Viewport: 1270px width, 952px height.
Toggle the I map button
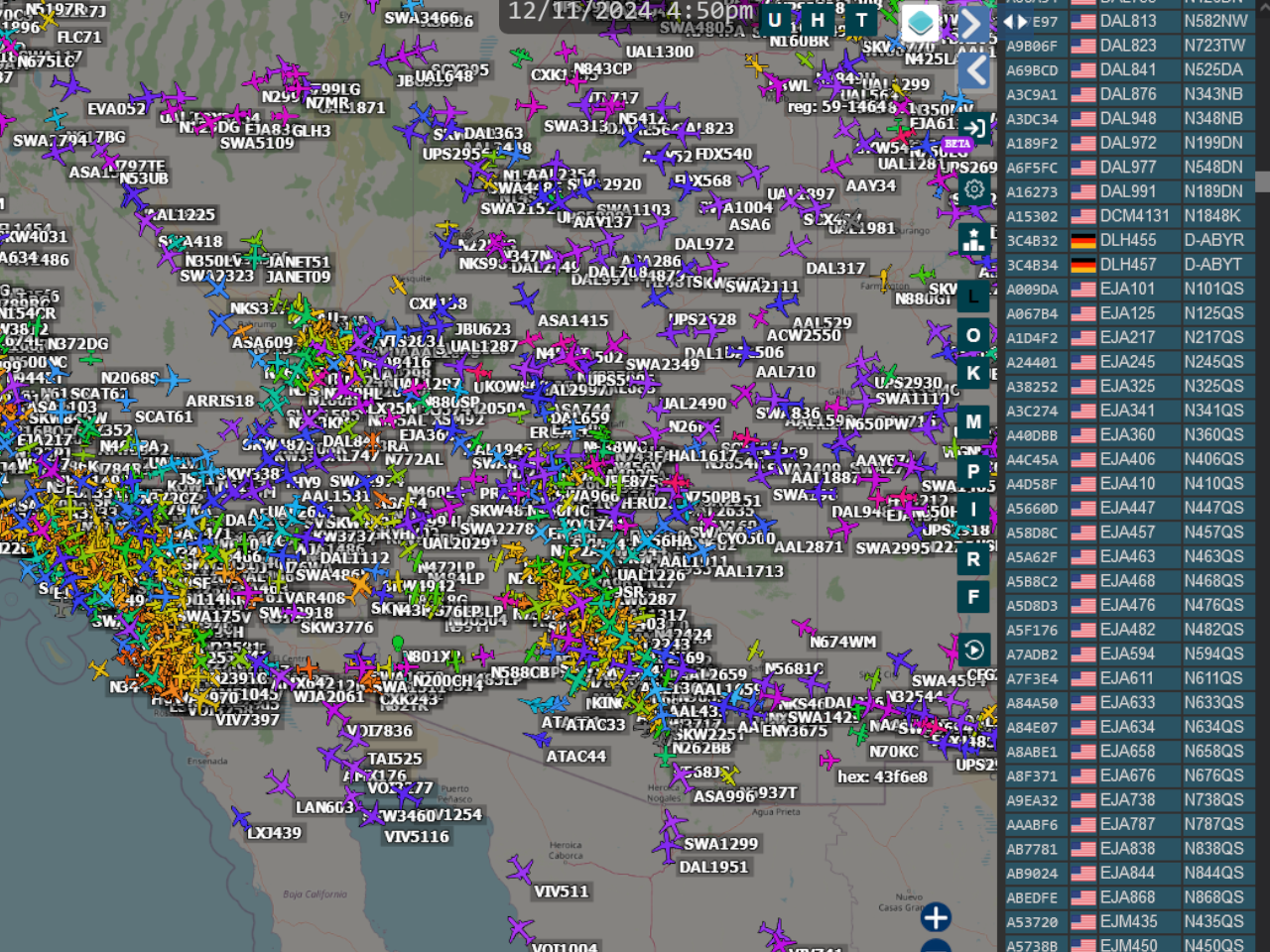pyautogui.click(x=973, y=510)
